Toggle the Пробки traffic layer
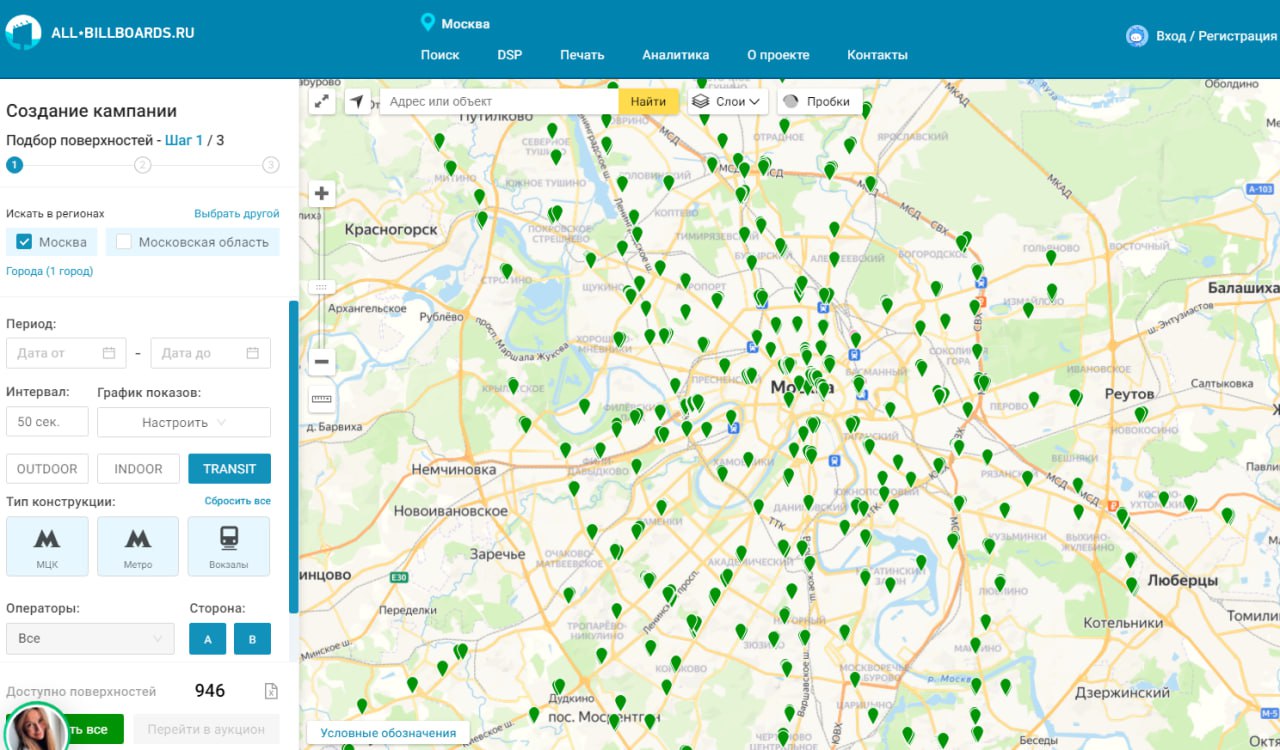 (819, 101)
